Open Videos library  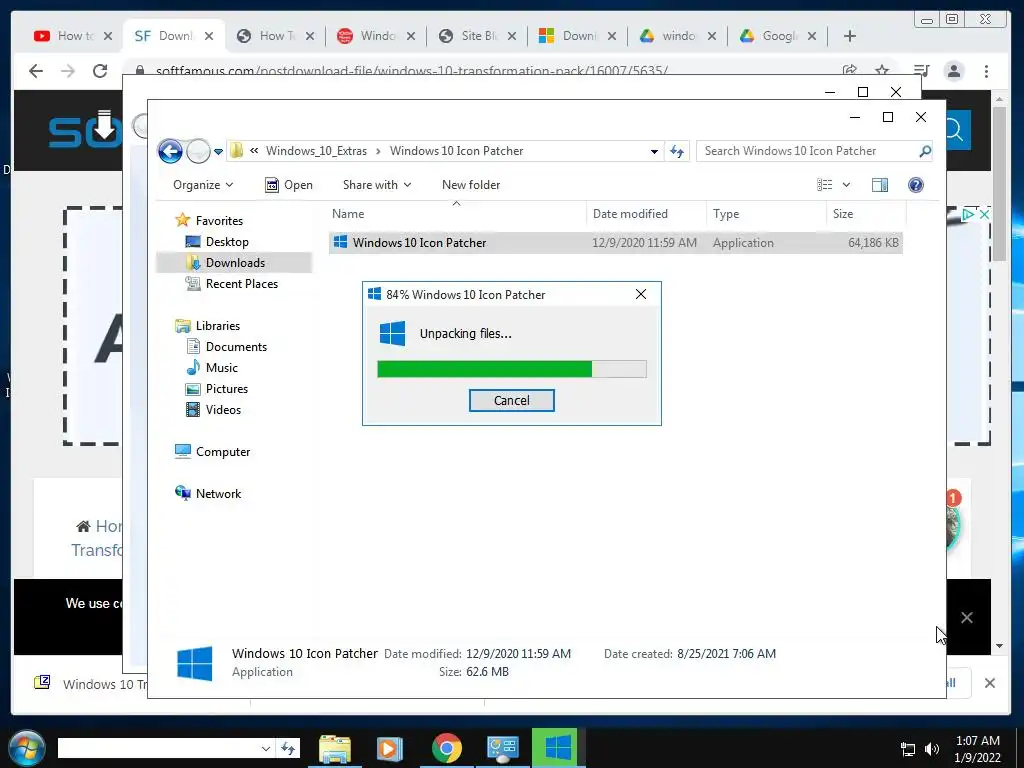(223, 409)
